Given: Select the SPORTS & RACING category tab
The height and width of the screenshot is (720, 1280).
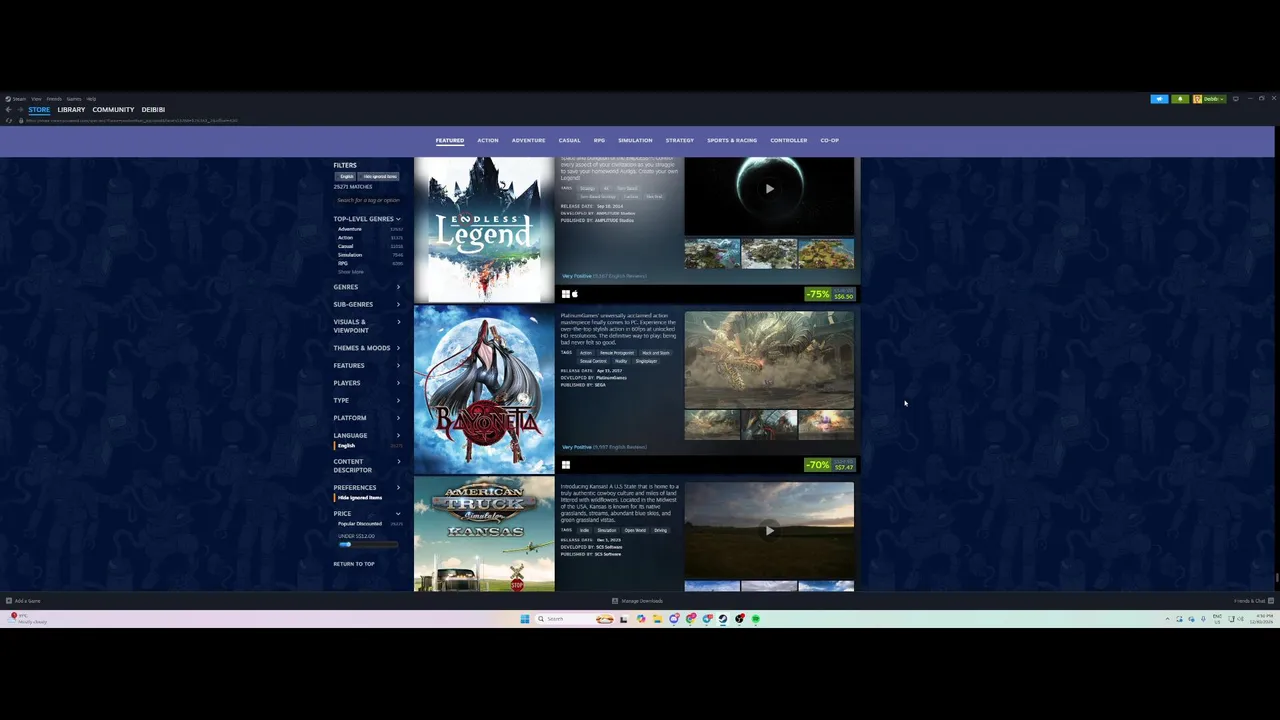Looking at the screenshot, I should click(x=732, y=140).
